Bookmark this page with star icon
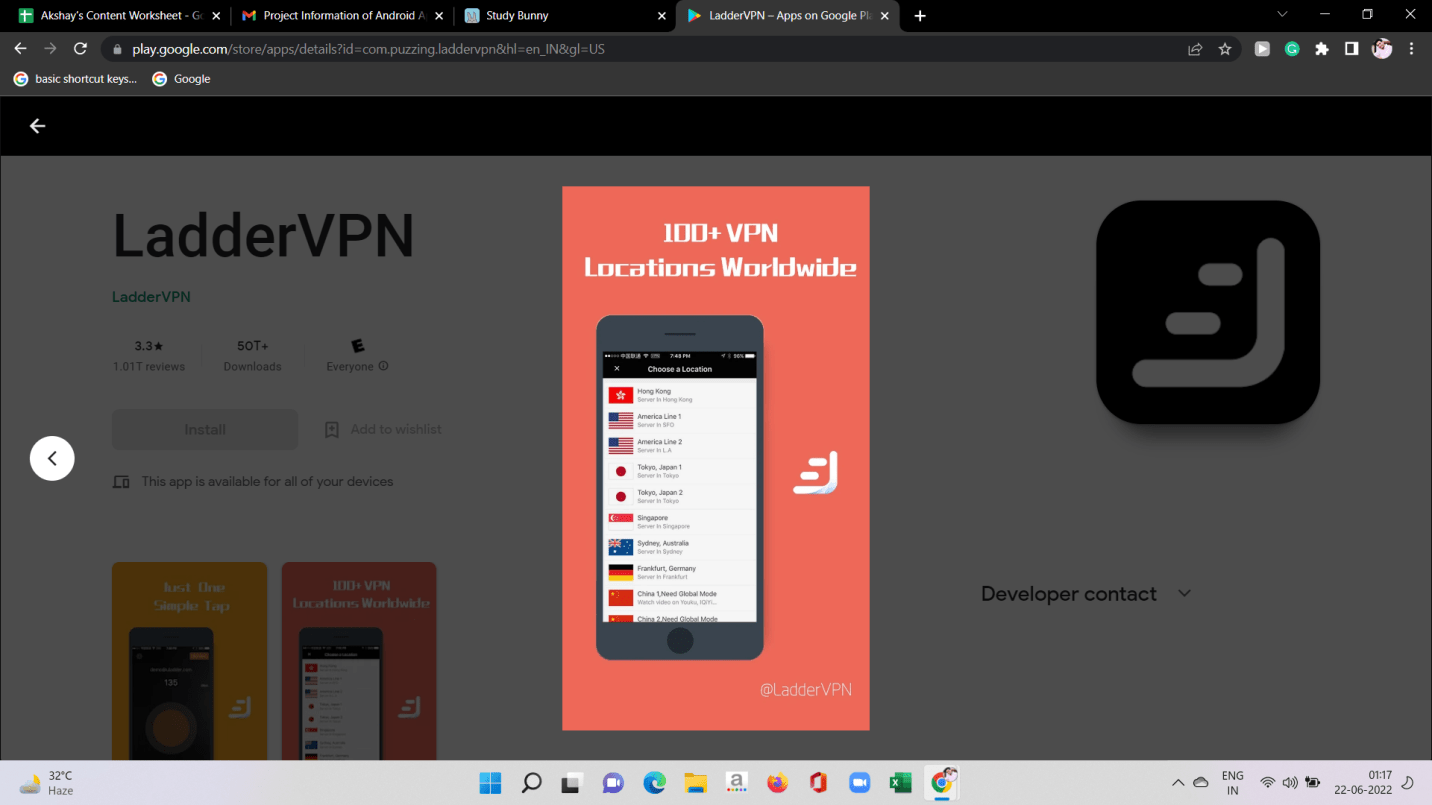 (x=1225, y=49)
